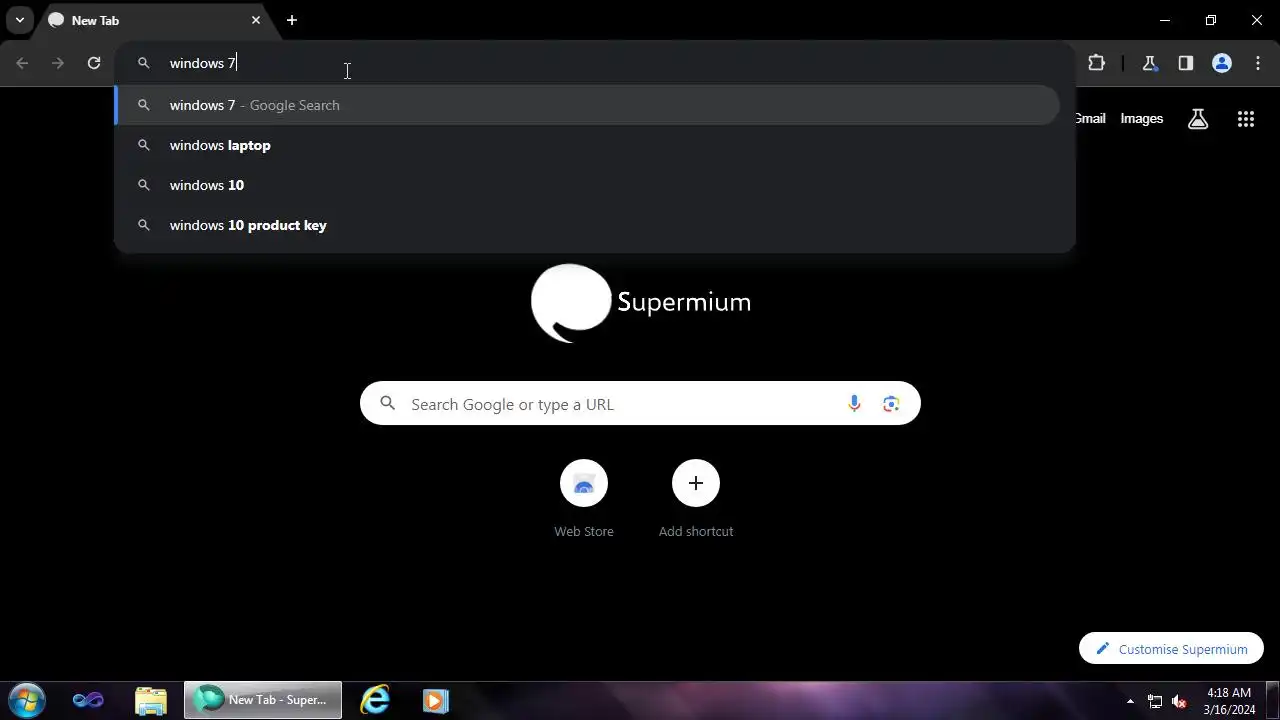Start voice search with microphone icon
Screen dimensions: 1280x720
click(x=854, y=404)
